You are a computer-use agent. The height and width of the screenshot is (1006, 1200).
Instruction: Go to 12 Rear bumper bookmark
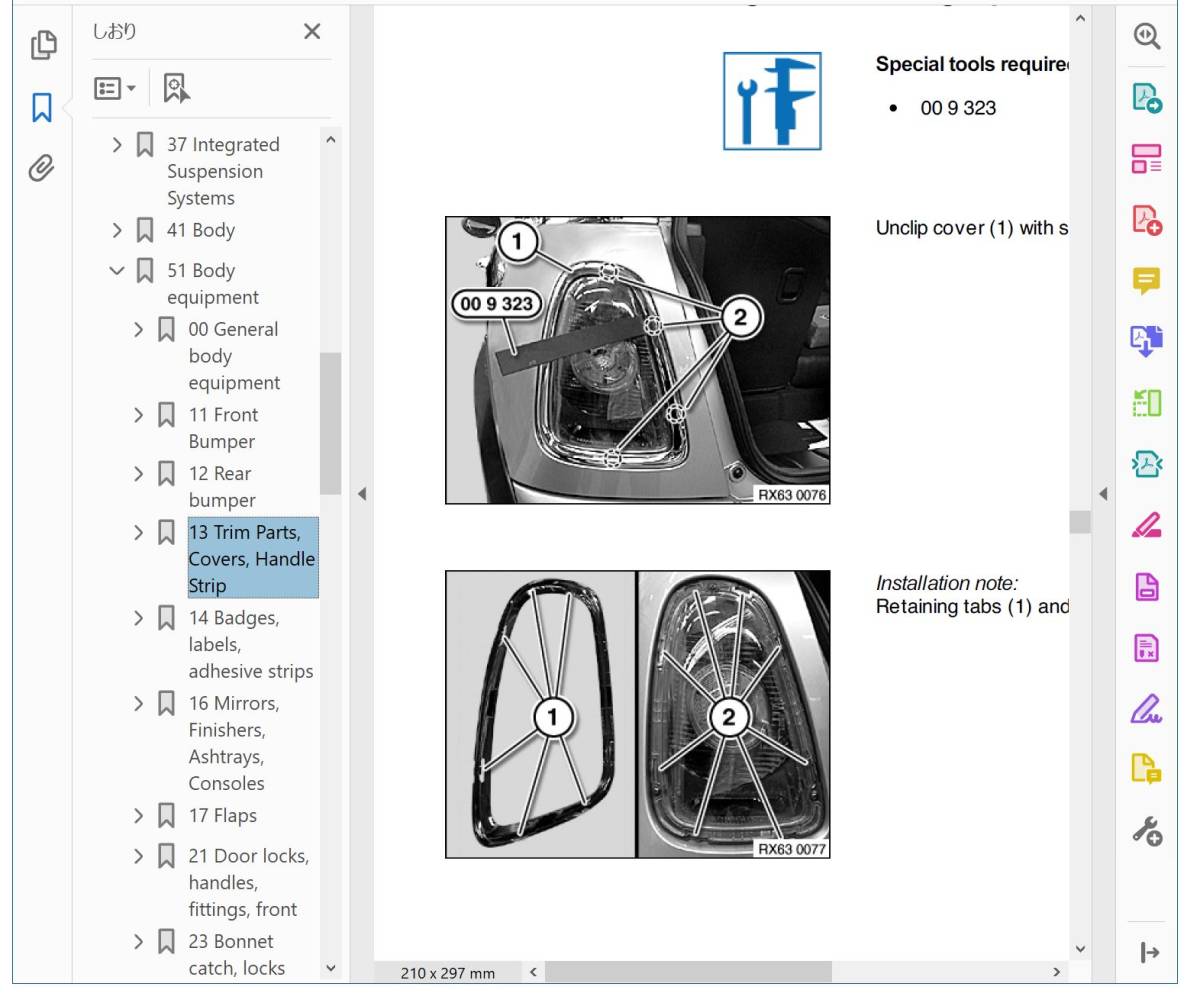click(222, 487)
